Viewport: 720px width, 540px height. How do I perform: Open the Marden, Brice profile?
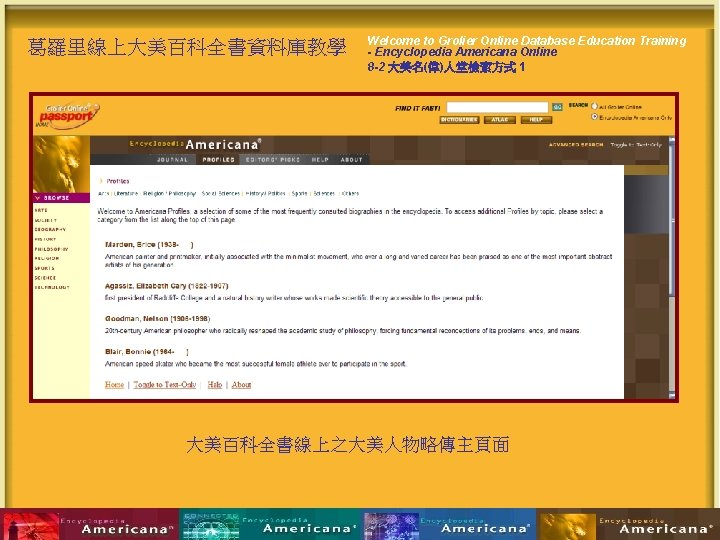[x=149, y=245]
